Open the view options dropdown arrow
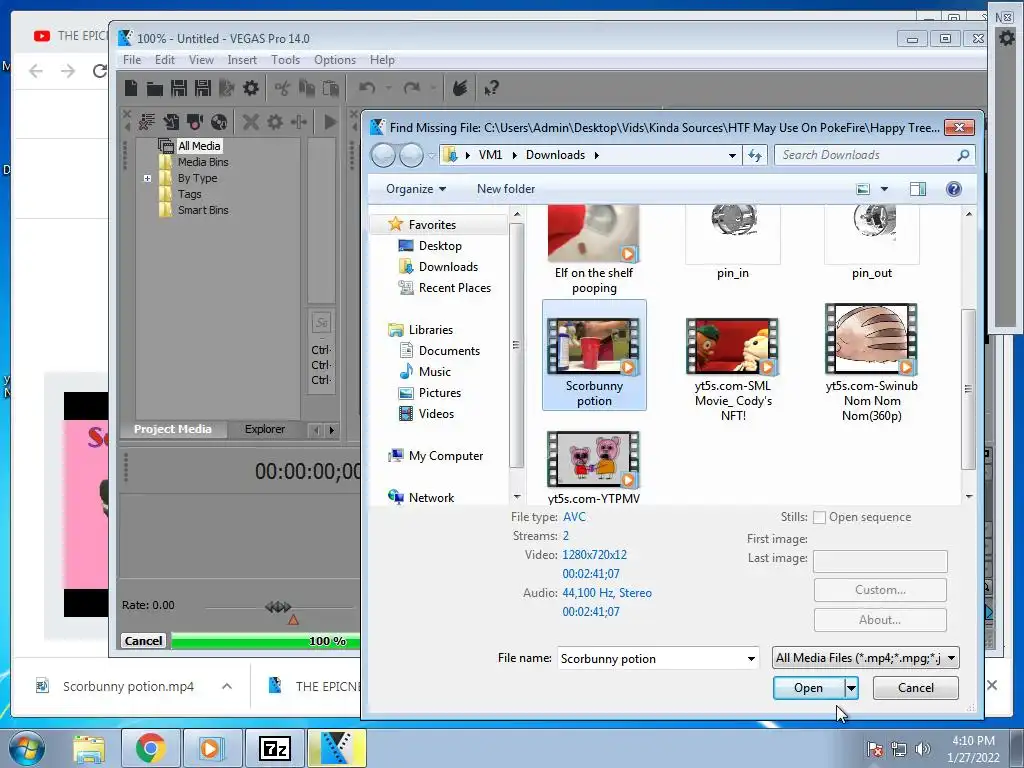This screenshot has height=768, width=1024. tap(884, 189)
